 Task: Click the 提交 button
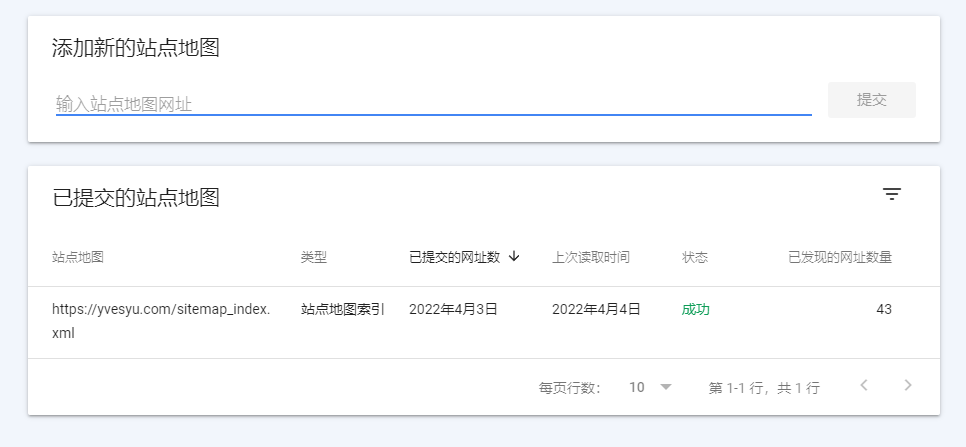click(x=872, y=100)
